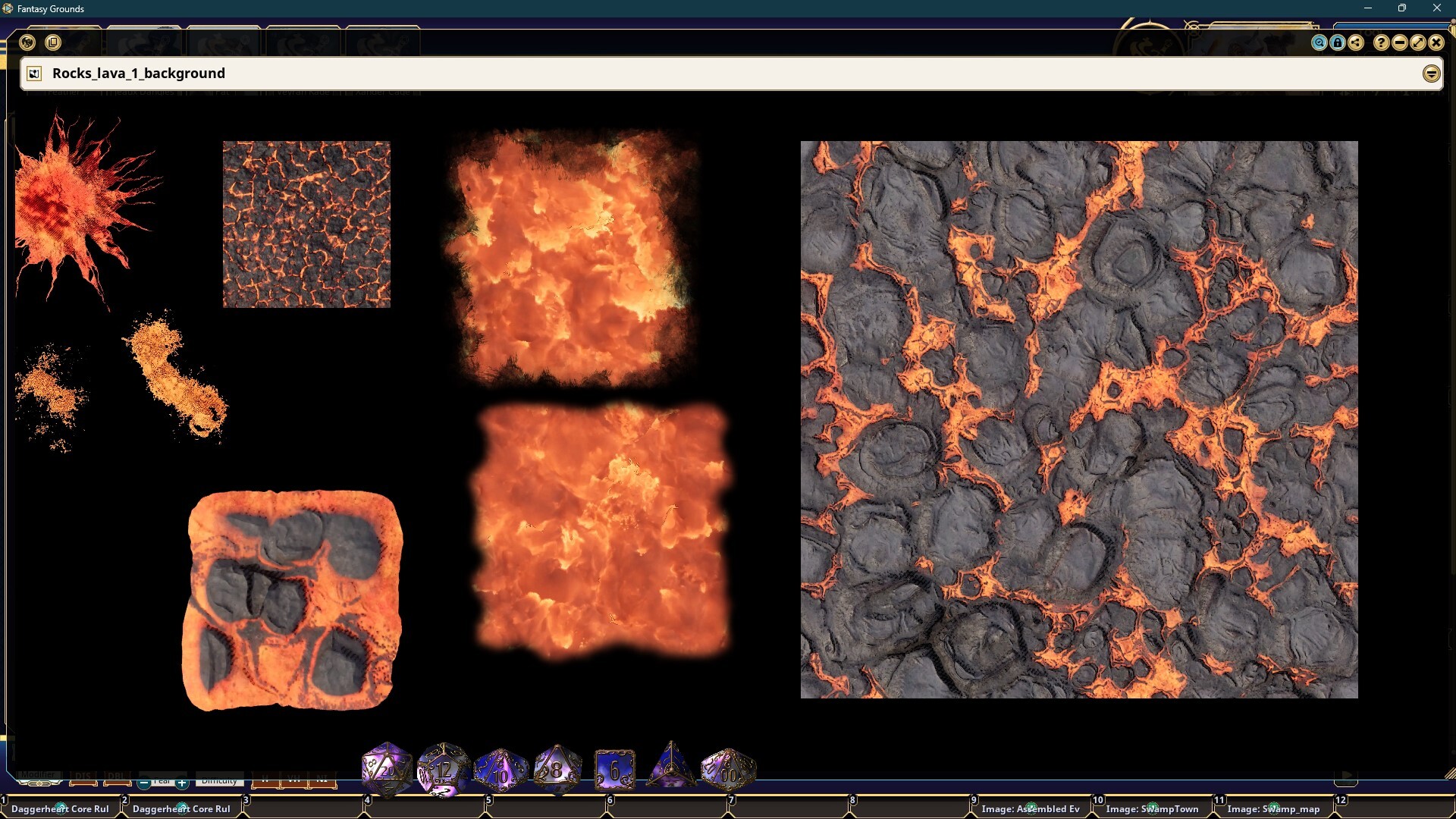Pick the d8 die
The height and width of the screenshot is (819, 1456).
click(557, 769)
